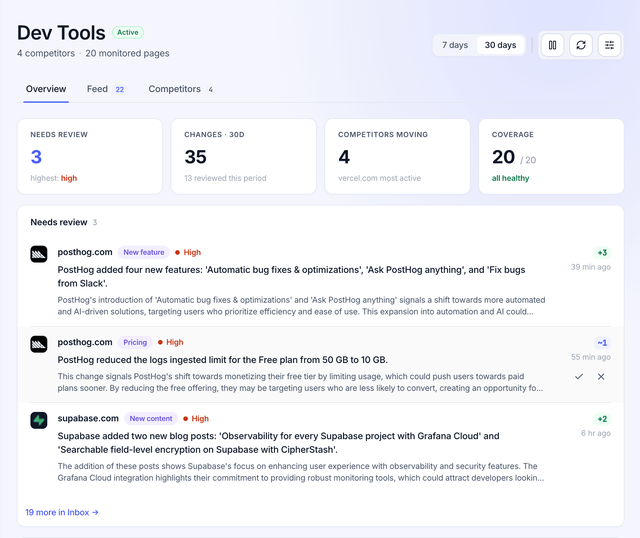Open the Feed tab
The image size is (640, 538).
point(106,89)
